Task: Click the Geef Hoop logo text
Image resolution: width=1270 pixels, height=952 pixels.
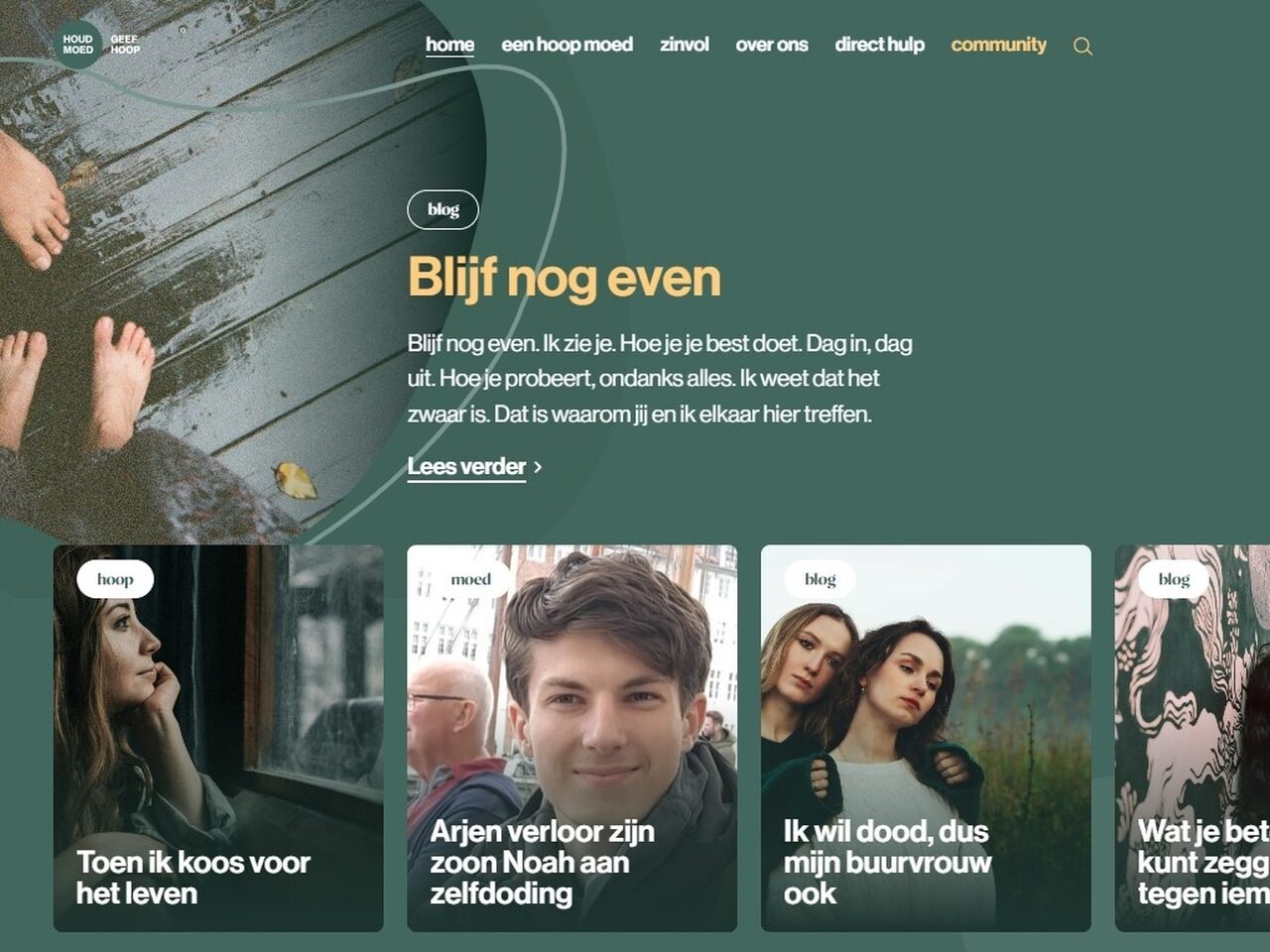Action: click(125, 45)
